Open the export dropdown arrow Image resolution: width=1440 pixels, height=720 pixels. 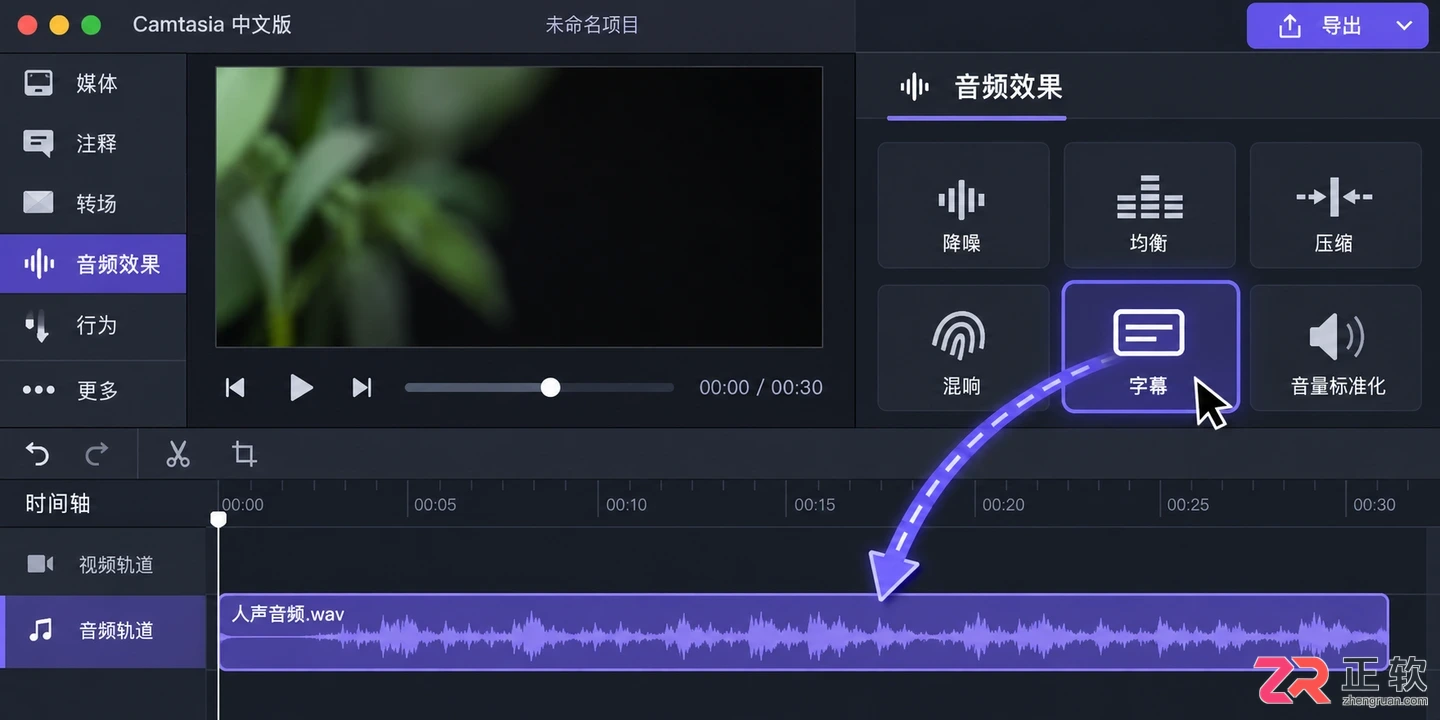pos(1405,26)
